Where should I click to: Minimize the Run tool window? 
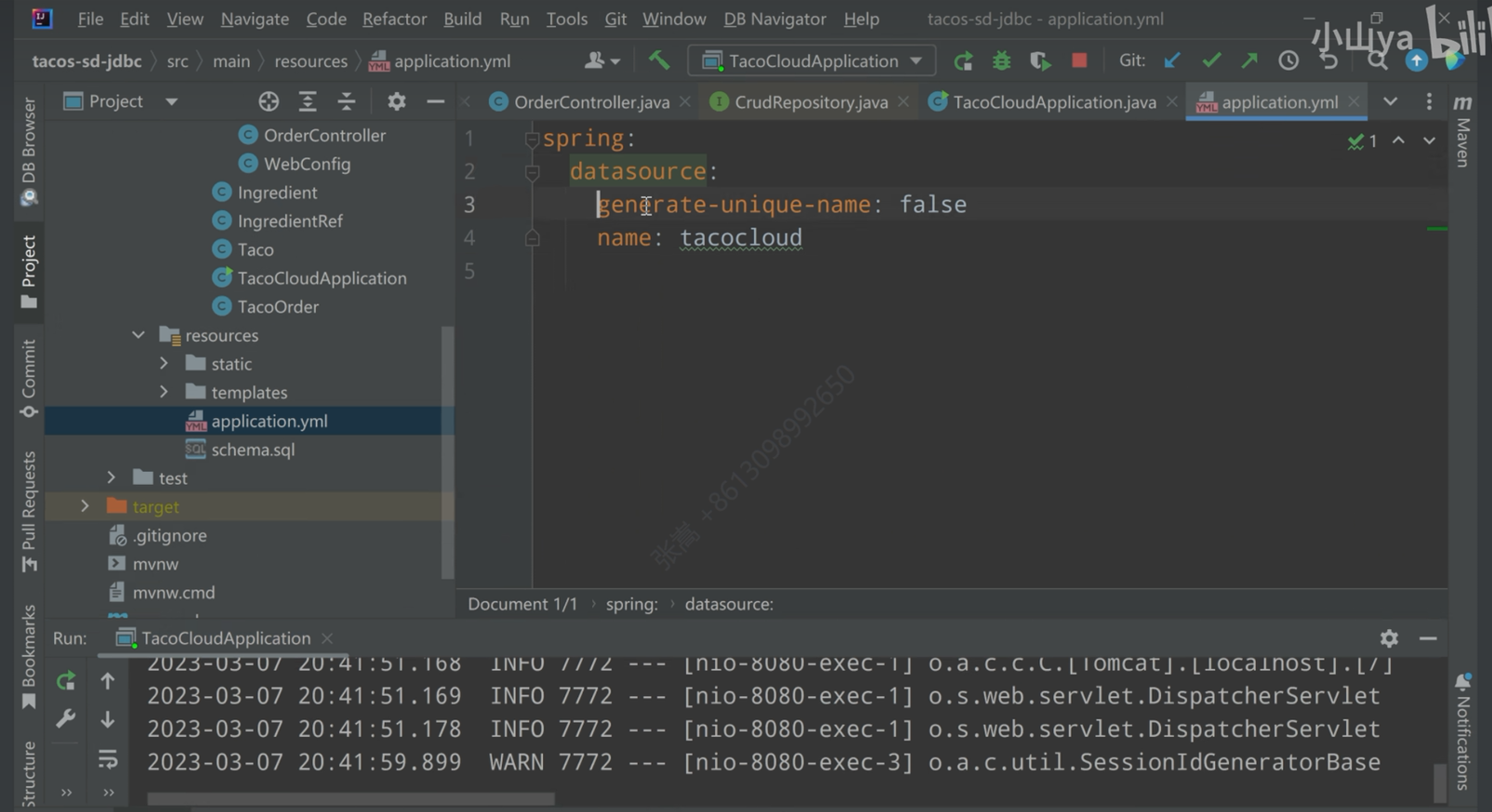point(1428,638)
